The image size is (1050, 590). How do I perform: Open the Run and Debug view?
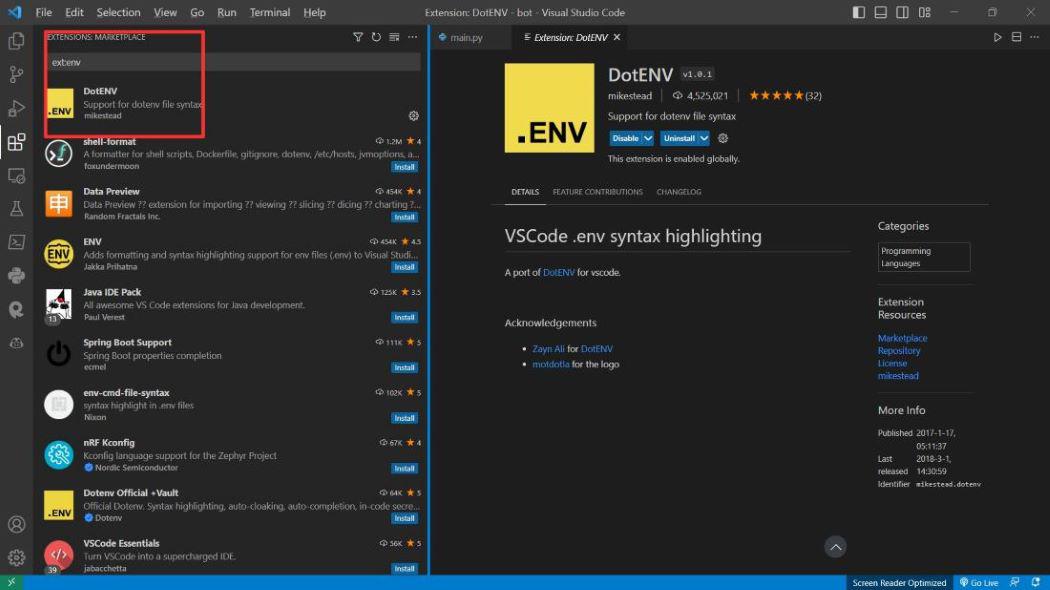[x=16, y=108]
